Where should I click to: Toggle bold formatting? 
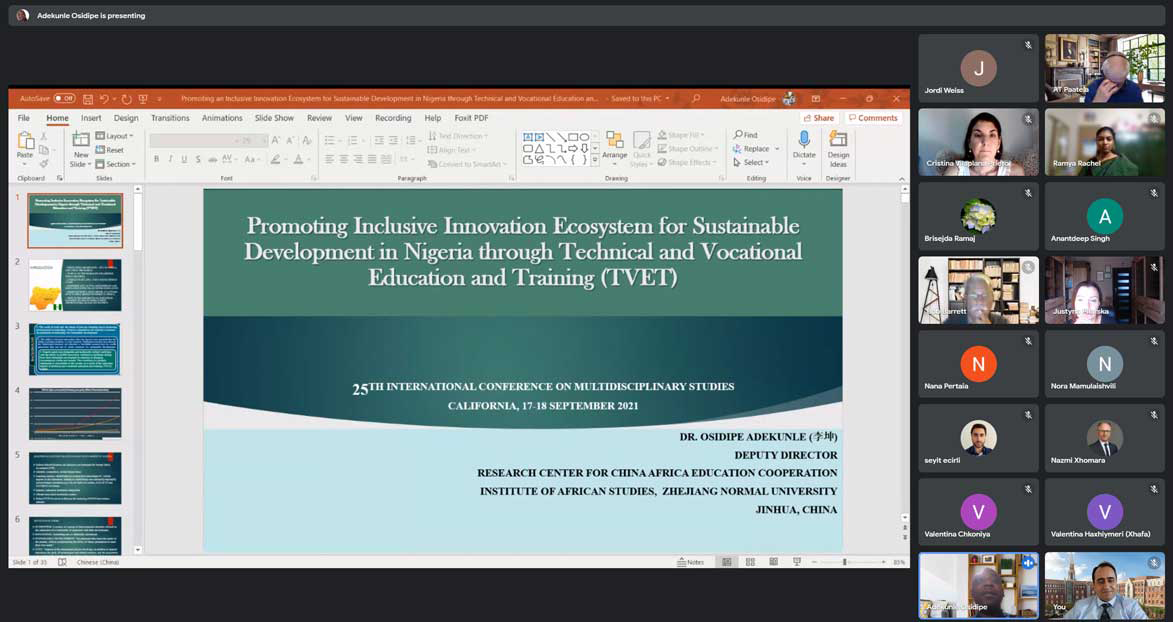(x=156, y=159)
